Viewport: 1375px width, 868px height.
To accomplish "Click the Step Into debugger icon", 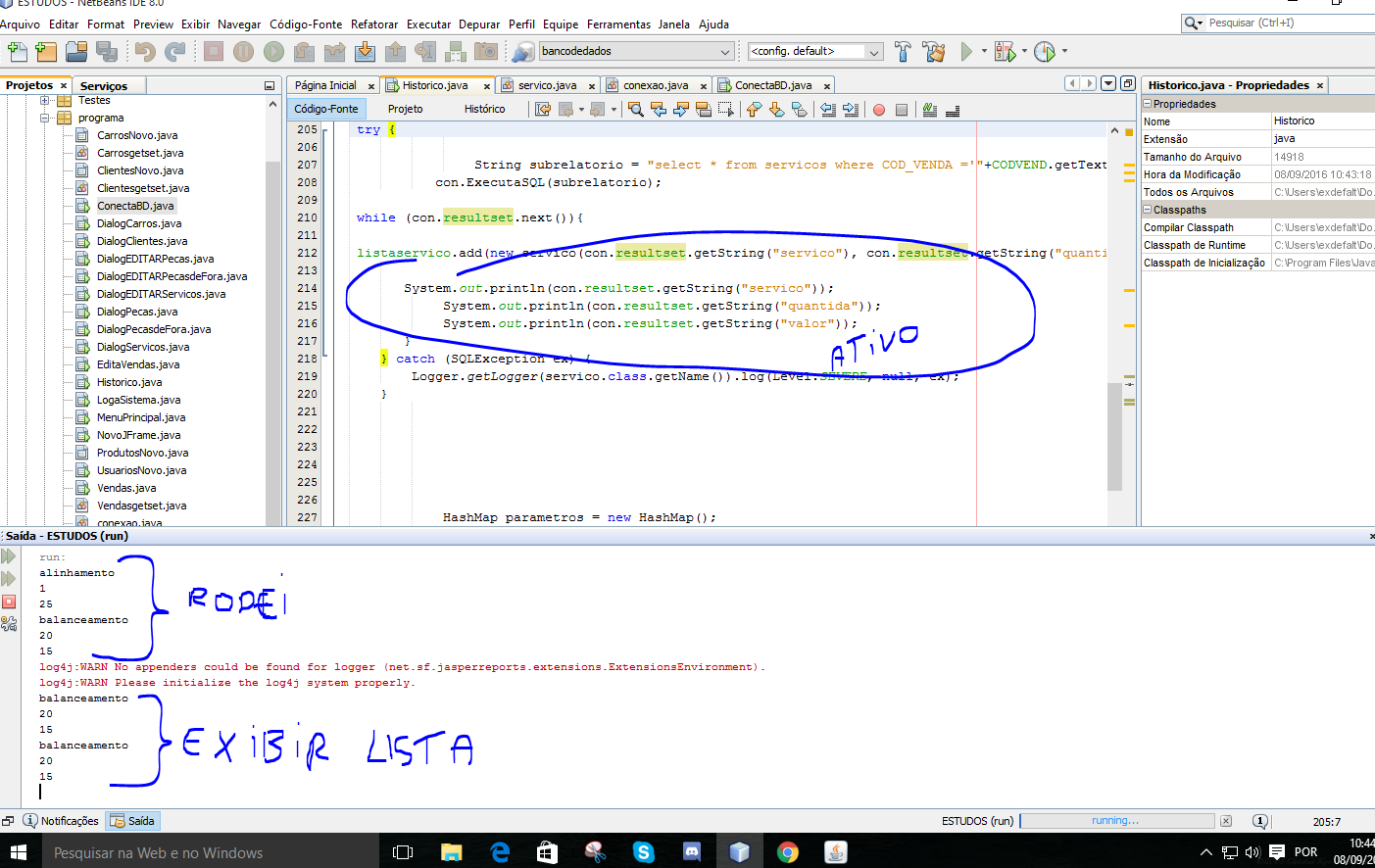I will [x=365, y=51].
